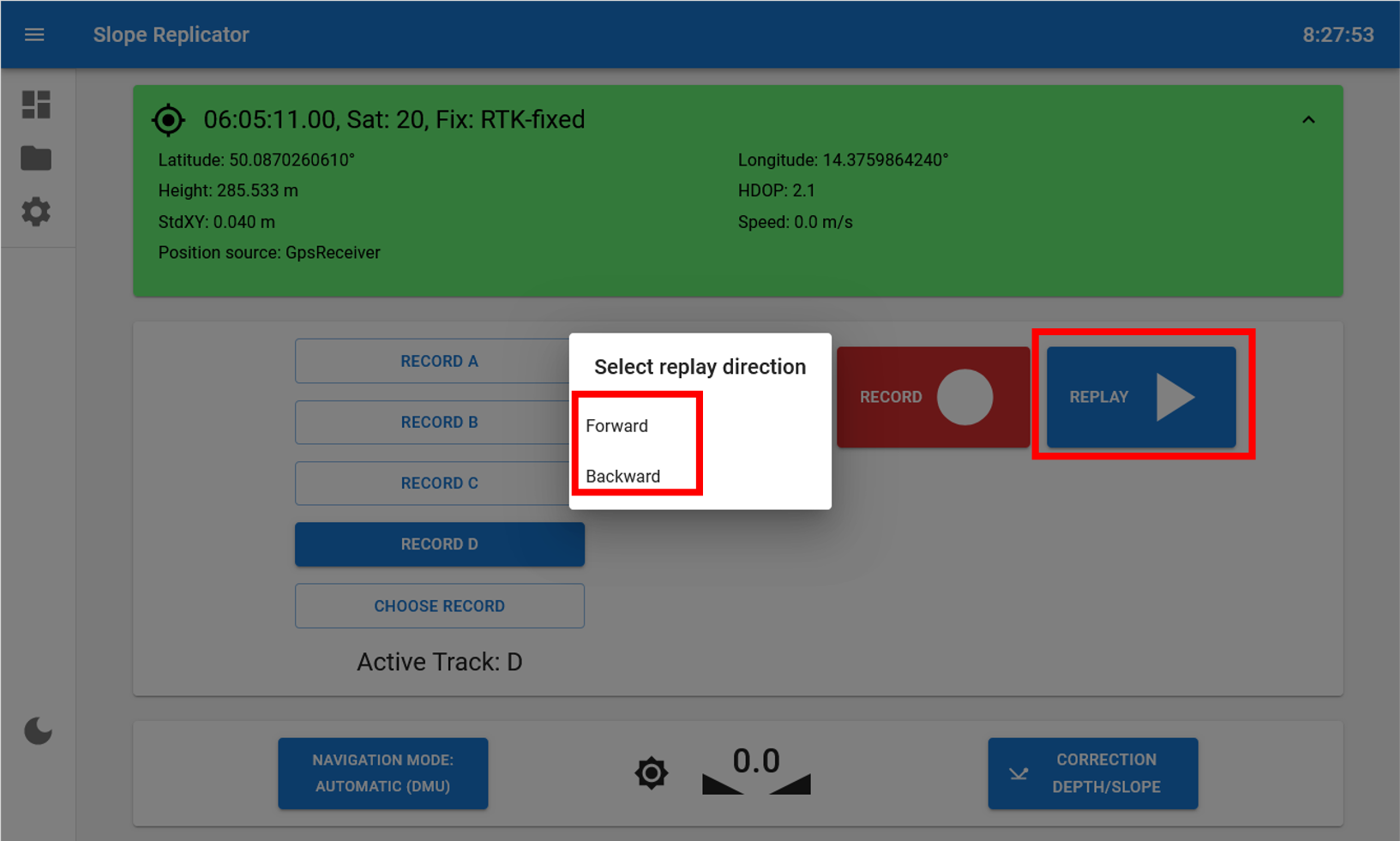Open the Choose Record selector

point(439,606)
